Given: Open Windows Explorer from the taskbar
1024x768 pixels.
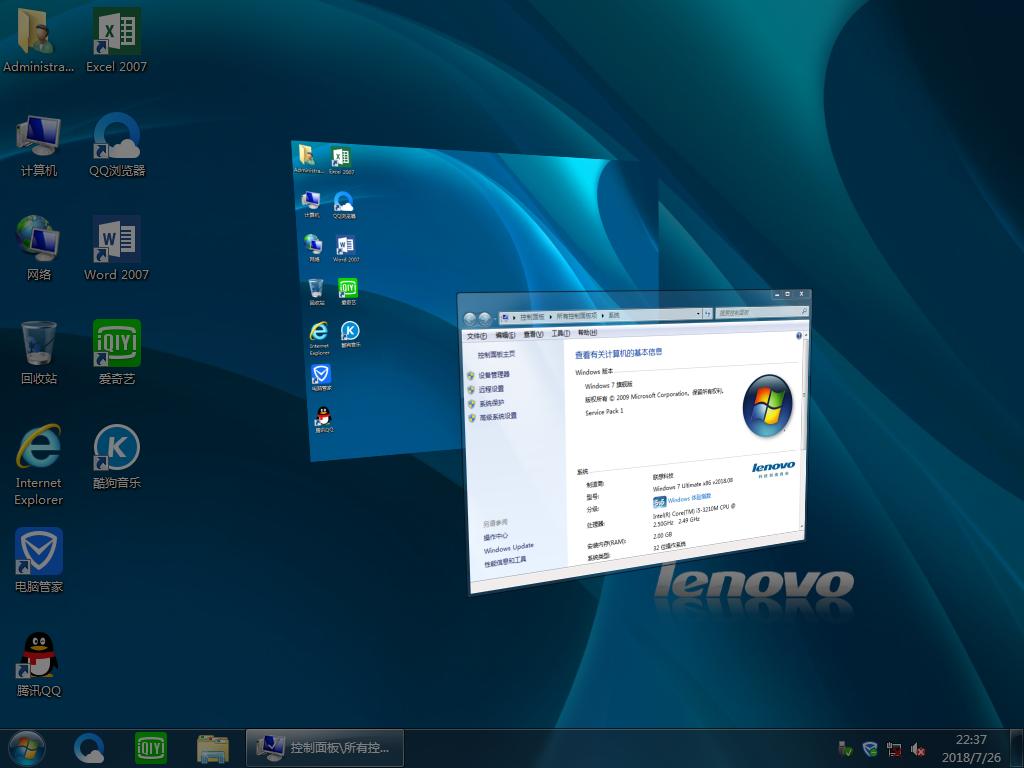Looking at the screenshot, I should pyautogui.click(x=213, y=747).
